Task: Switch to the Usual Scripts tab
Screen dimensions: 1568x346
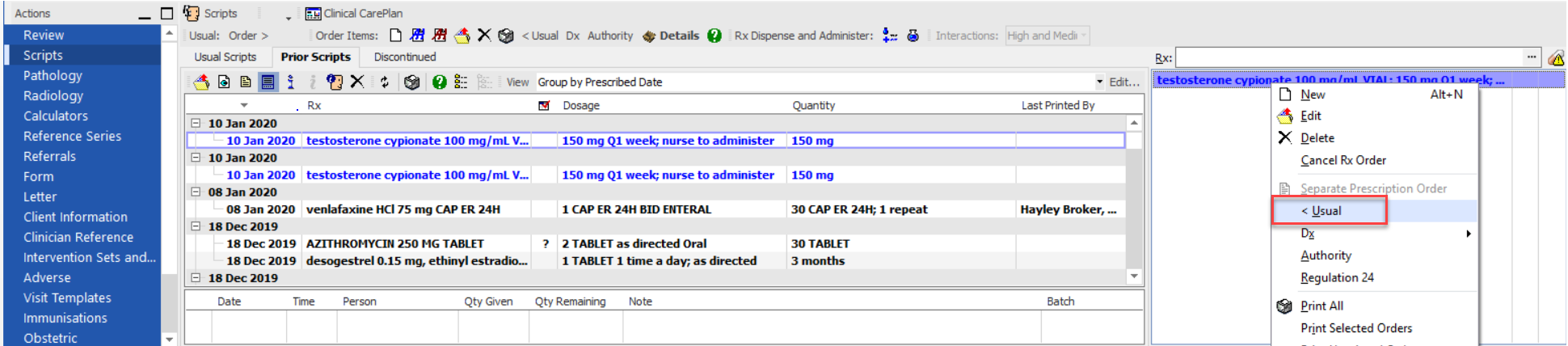Action: [x=225, y=57]
